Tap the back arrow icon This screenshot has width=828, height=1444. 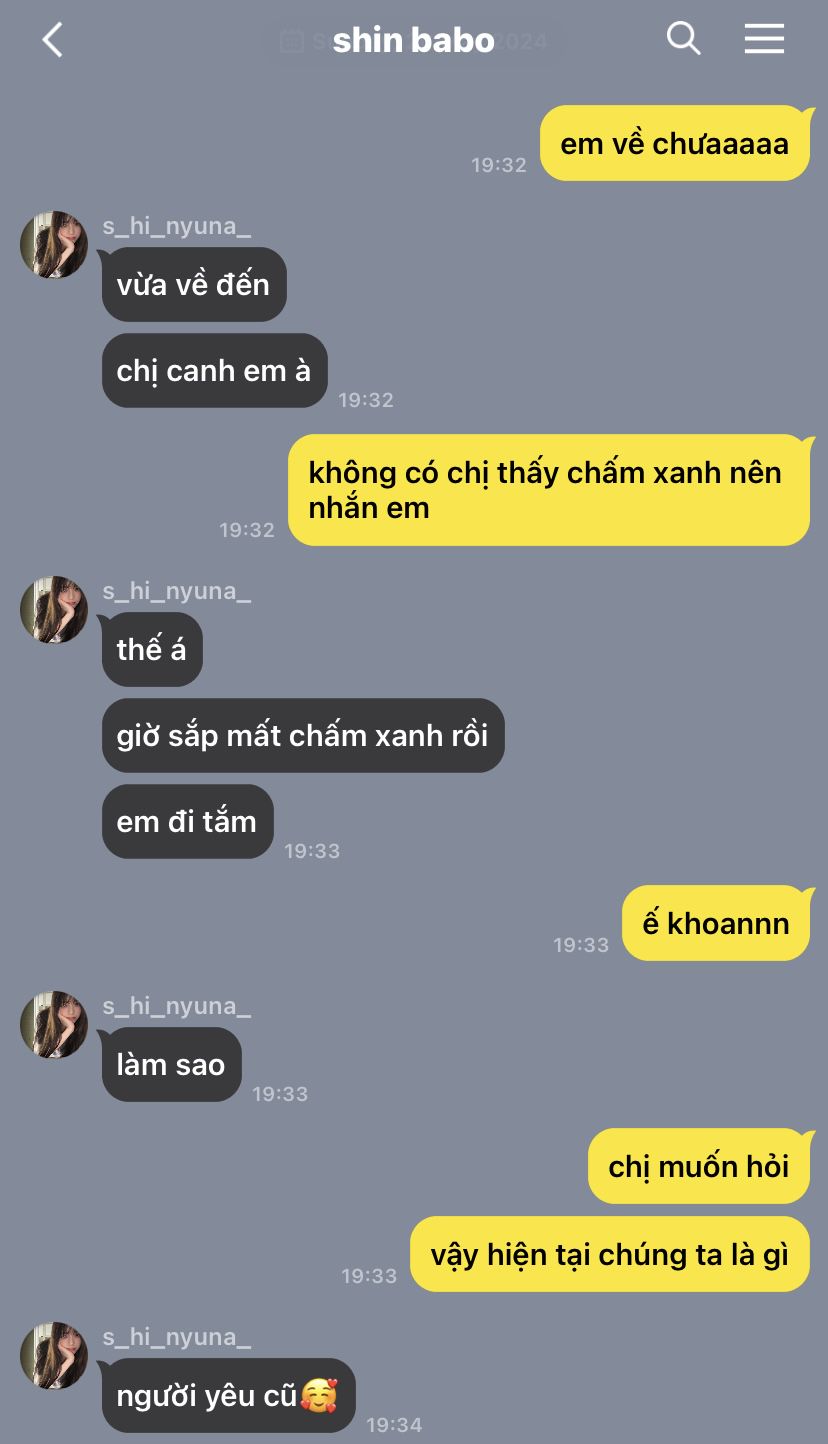[x=52, y=40]
